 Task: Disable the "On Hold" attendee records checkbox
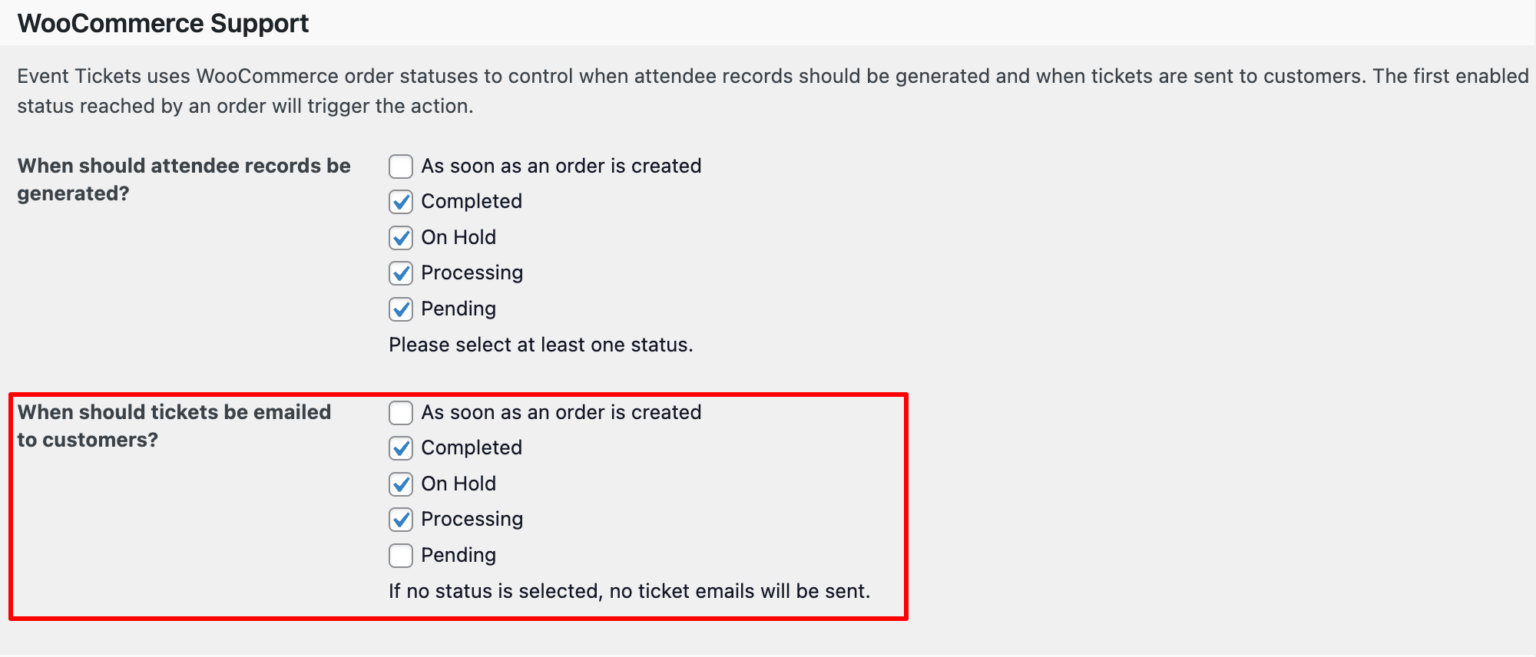(401, 237)
